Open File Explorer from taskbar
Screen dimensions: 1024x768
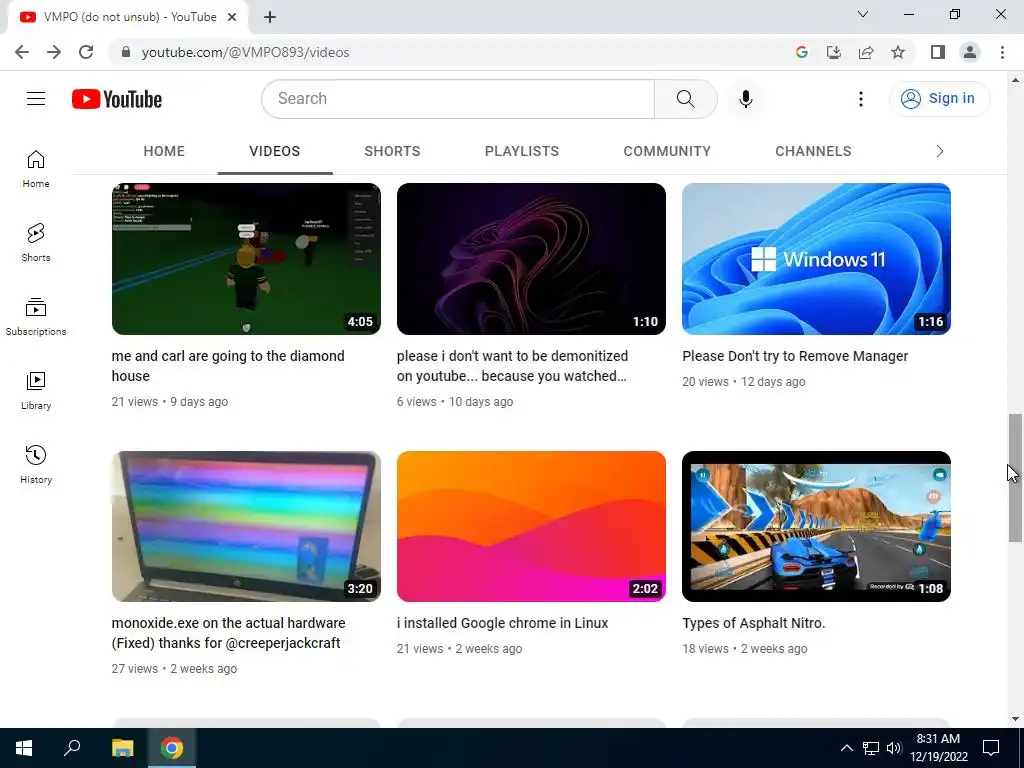point(122,748)
